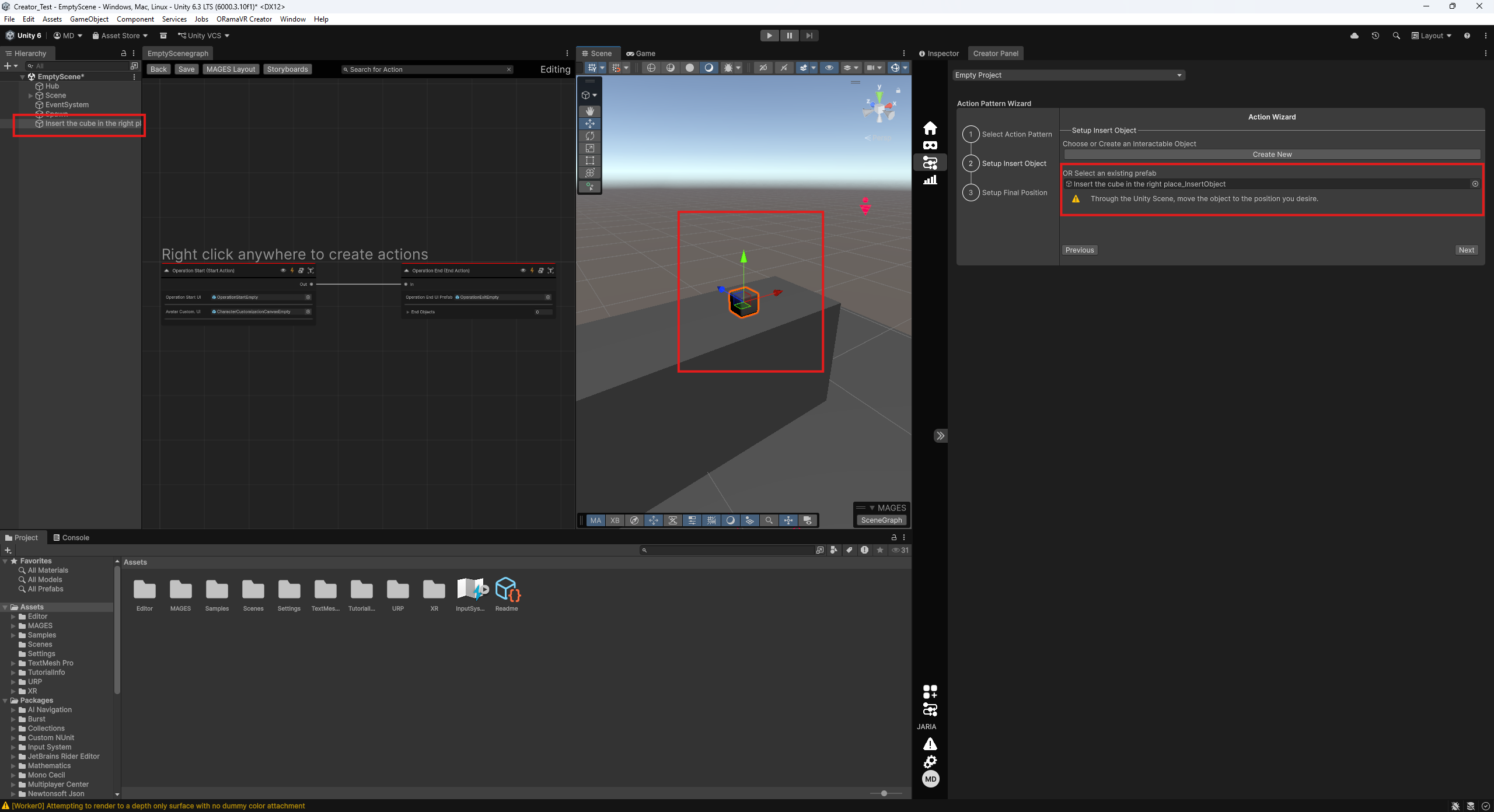This screenshot has height=812, width=1494.
Task: Click the custom editor tools icon
Action: (590, 186)
